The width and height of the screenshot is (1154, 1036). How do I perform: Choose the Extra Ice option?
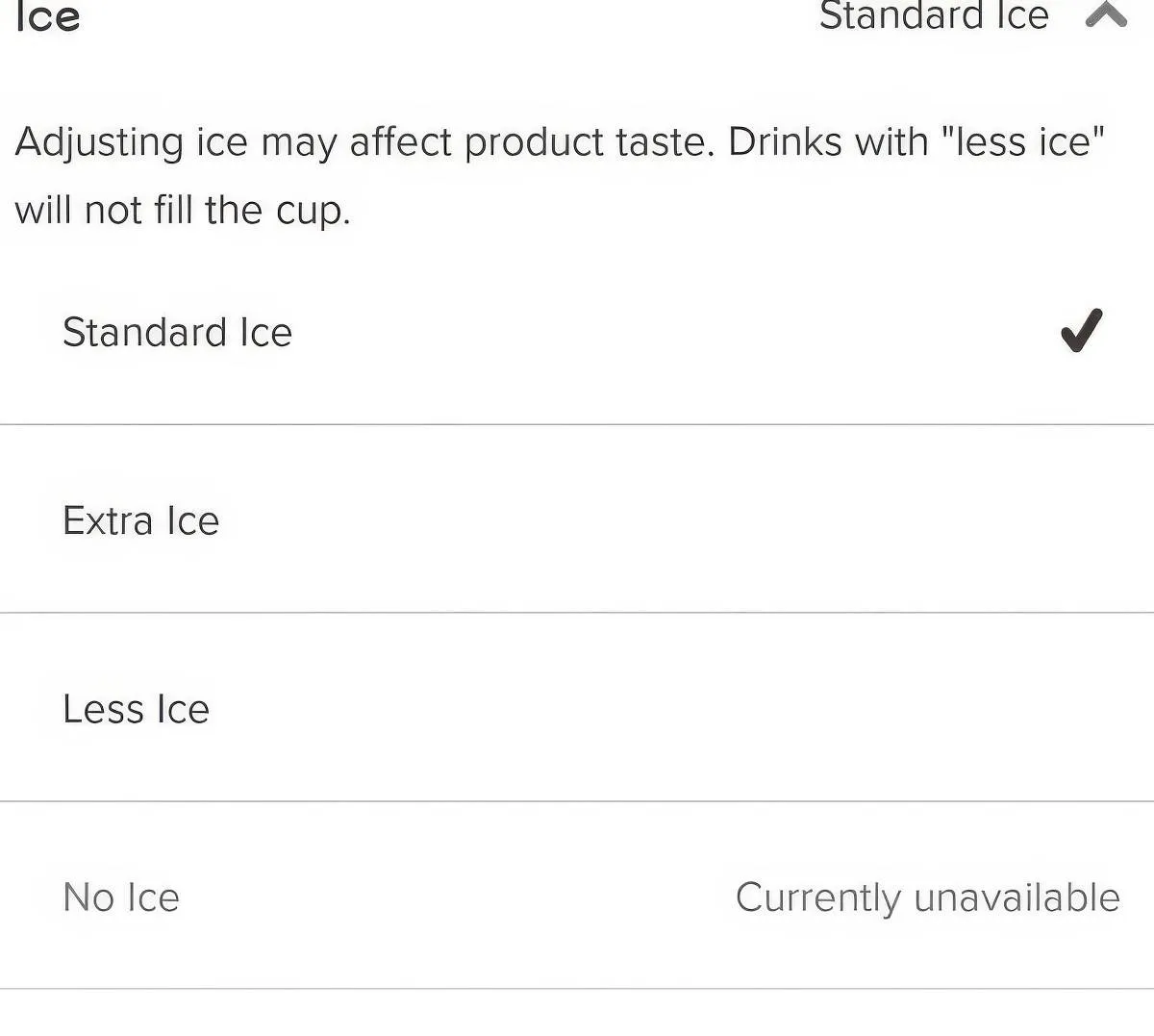tap(140, 521)
